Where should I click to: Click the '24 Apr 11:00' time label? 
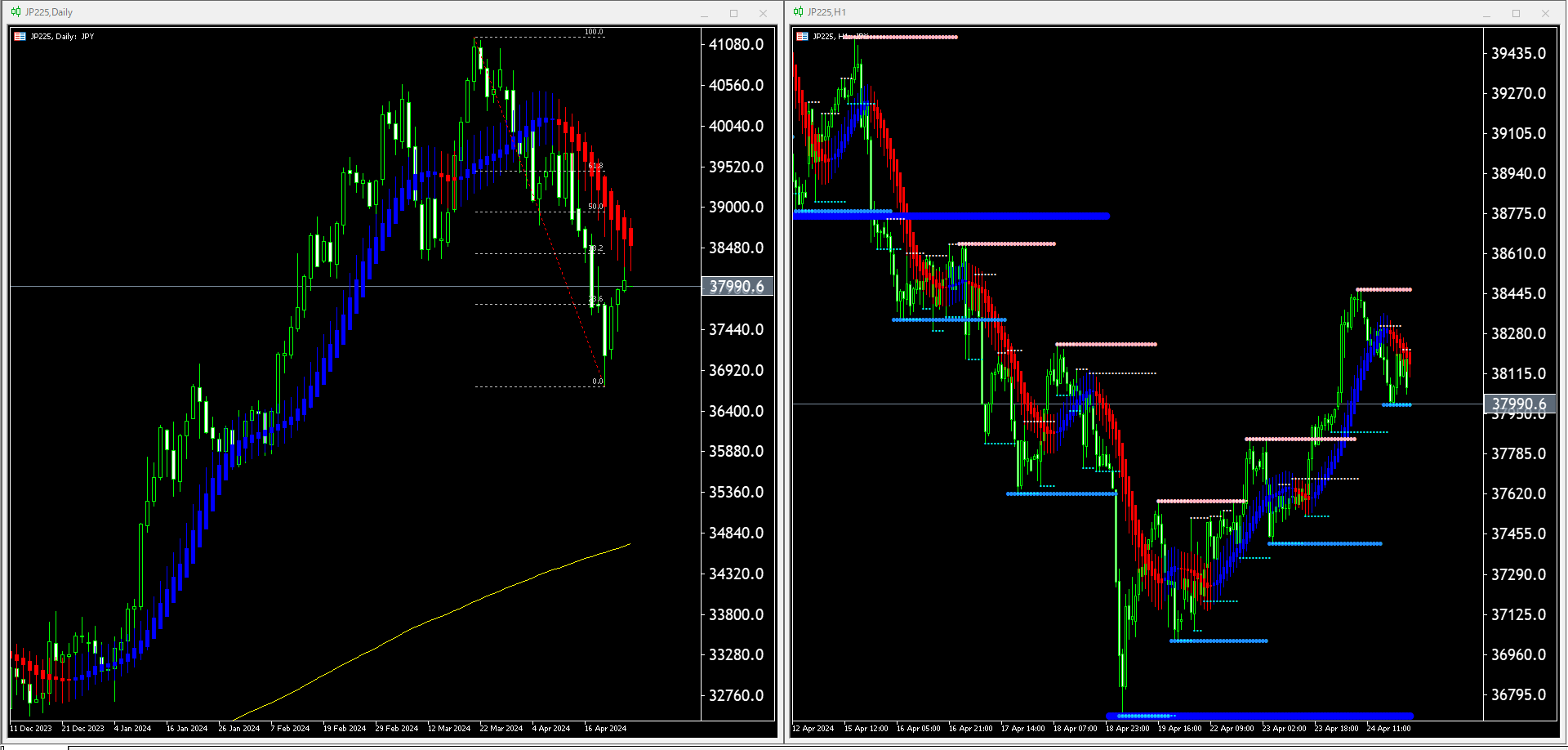pos(1388,729)
